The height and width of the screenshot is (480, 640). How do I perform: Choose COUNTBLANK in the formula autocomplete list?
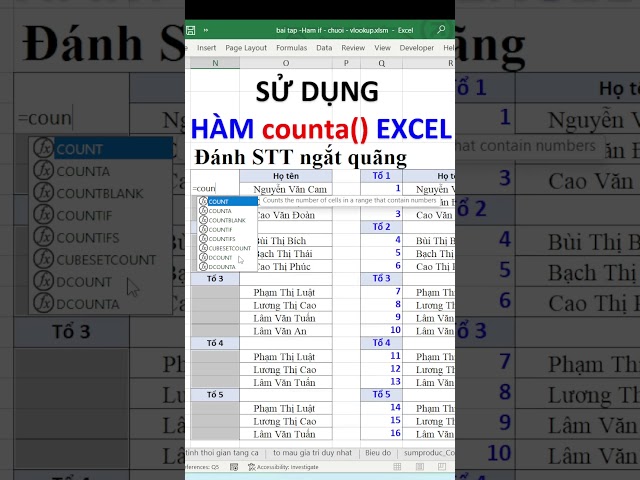[228, 220]
